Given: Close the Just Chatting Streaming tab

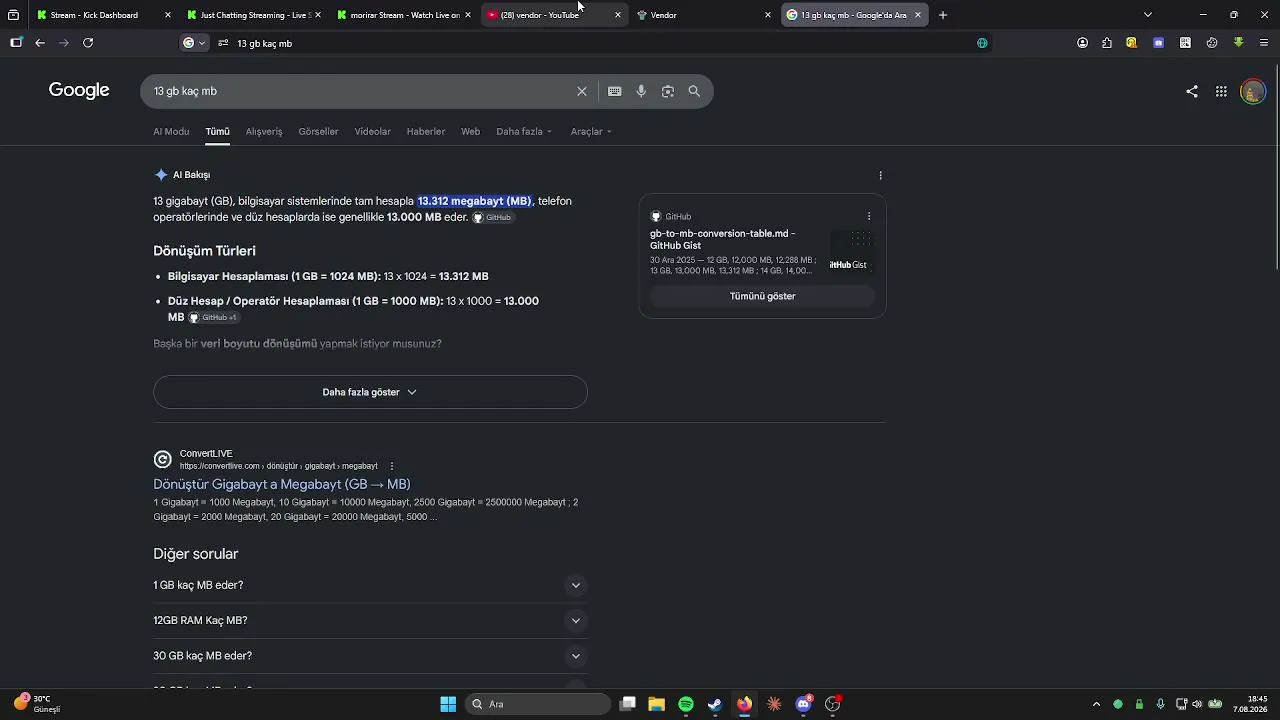Looking at the screenshot, I should pyautogui.click(x=318, y=15).
